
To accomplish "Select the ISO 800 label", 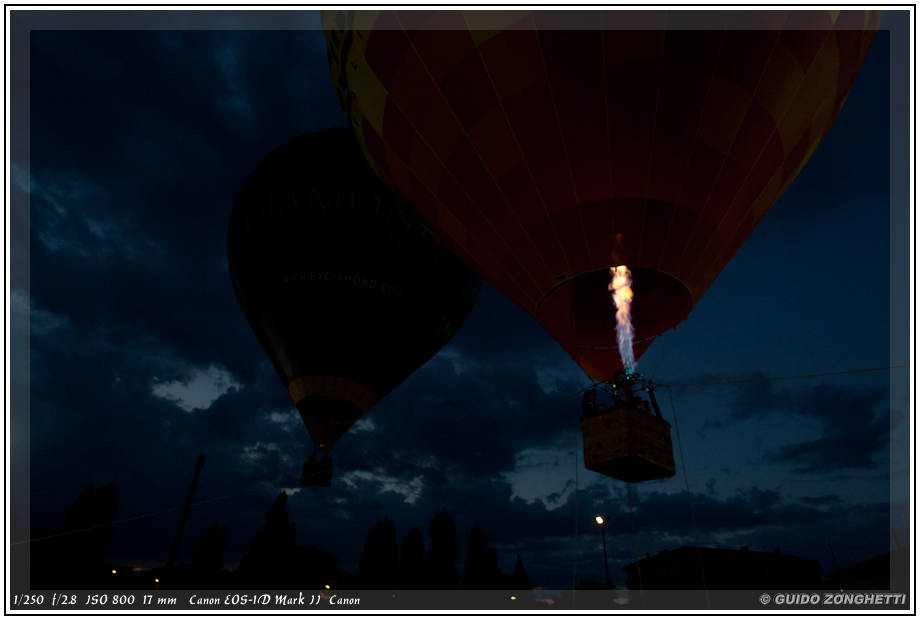I will [109, 600].
